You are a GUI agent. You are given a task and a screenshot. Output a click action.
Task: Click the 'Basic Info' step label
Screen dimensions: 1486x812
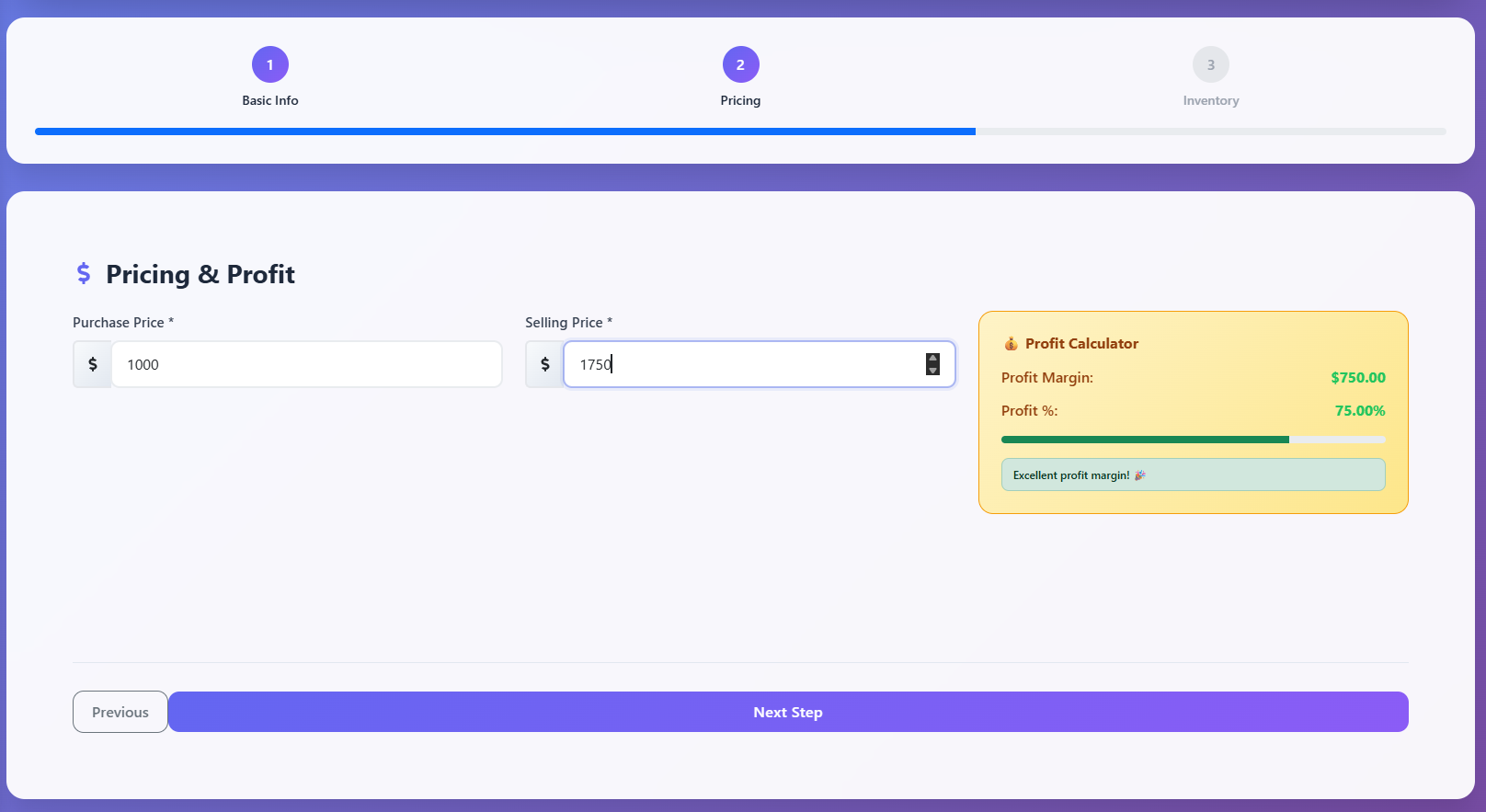[270, 100]
